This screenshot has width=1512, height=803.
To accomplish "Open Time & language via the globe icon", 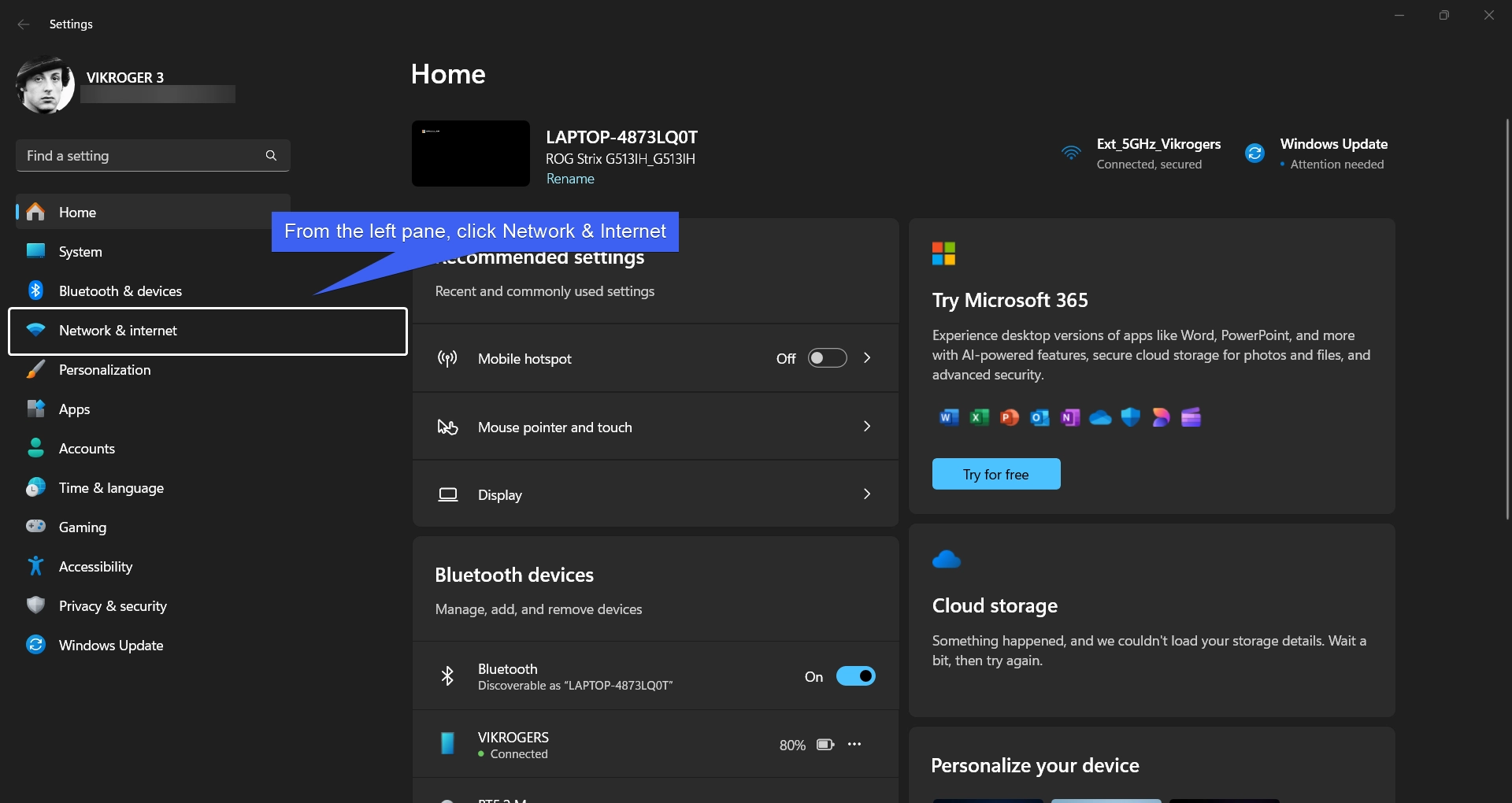I will (x=35, y=488).
